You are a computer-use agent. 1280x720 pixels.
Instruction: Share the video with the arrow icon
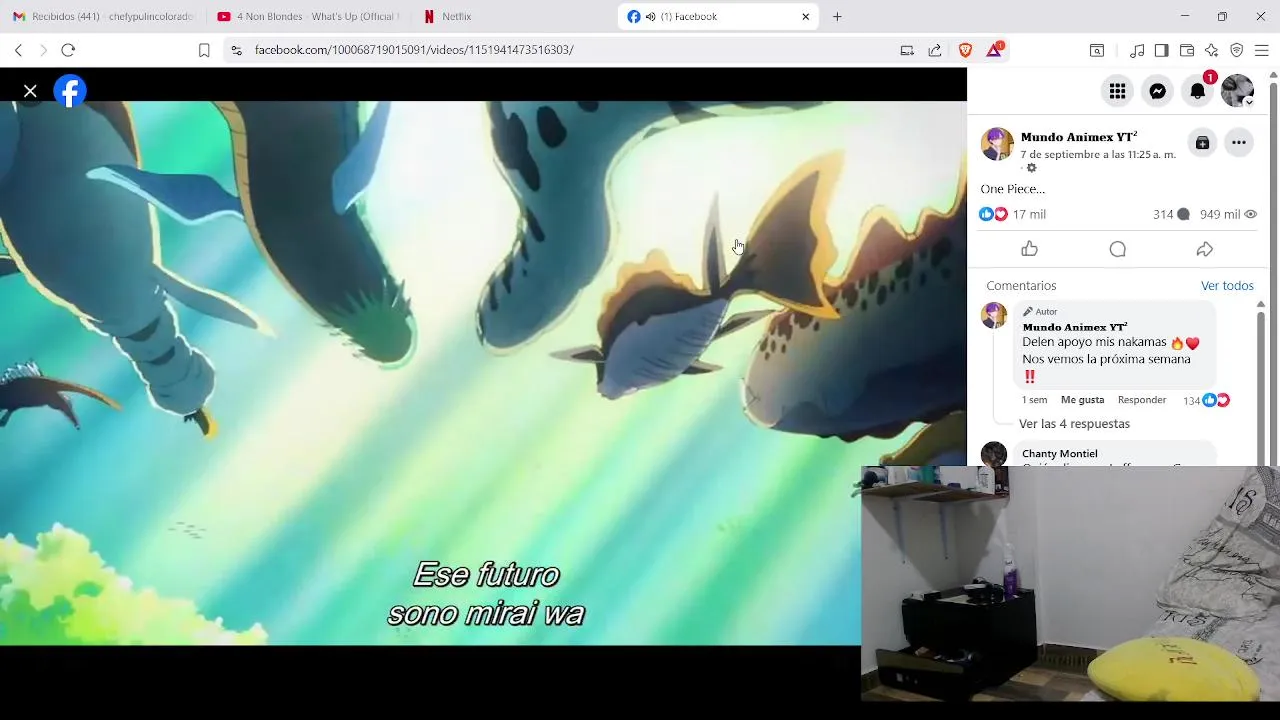click(1205, 249)
